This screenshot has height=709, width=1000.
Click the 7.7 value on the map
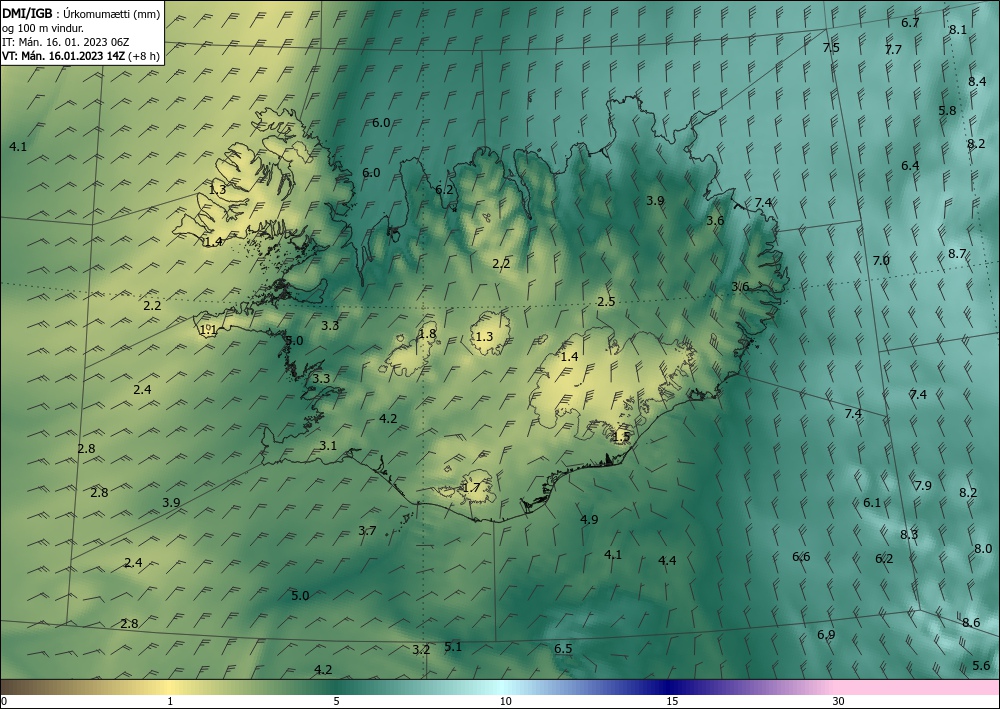tap(893, 49)
